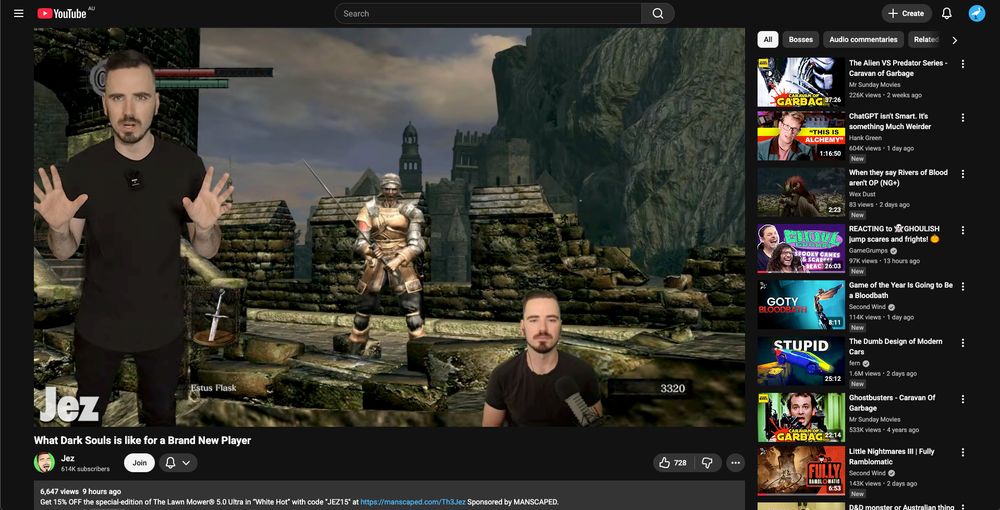The image size is (1000, 510).
Task: Open Little Nightmares III thumbnail
Action: (801, 470)
